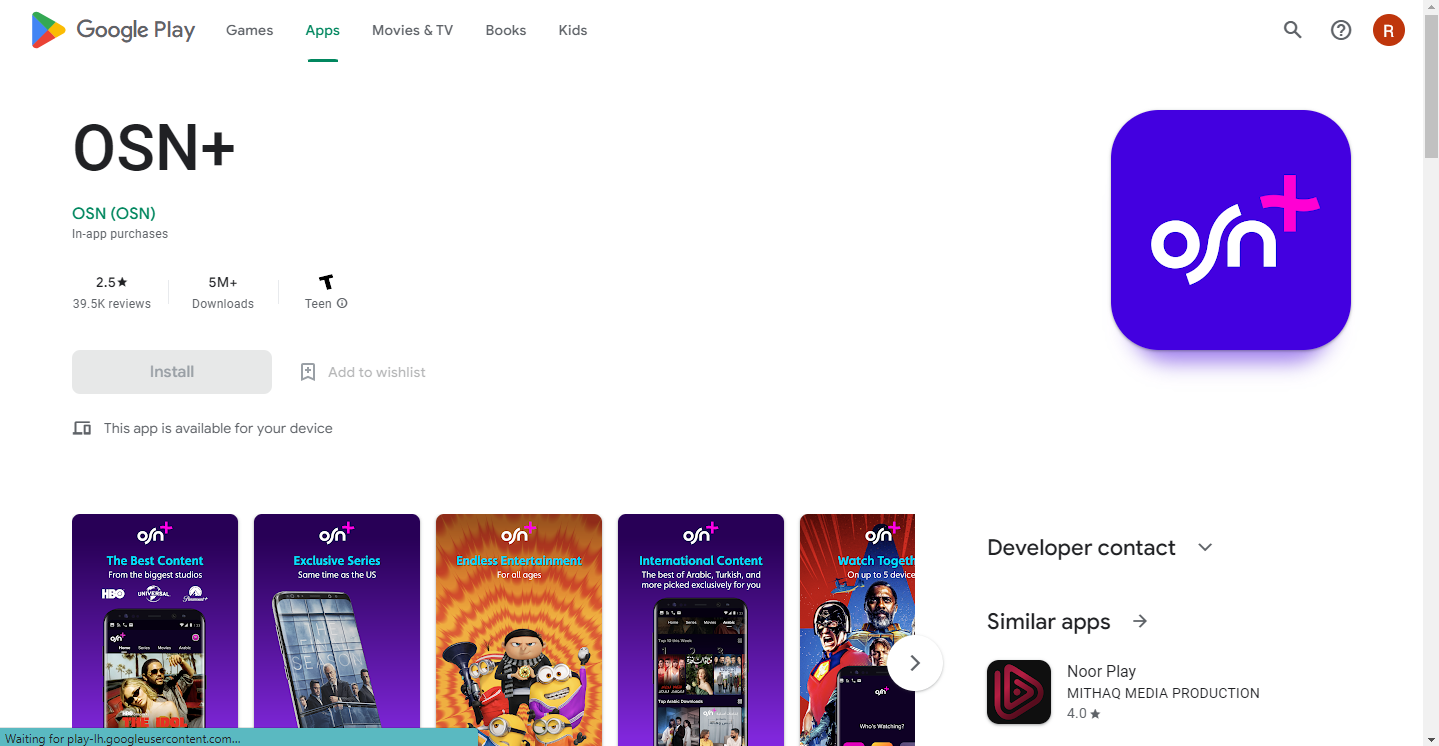Image resolution: width=1439 pixels, height=746 pixels.
Task: Click the Teen rating T icon
Action: pyautogui.click(x=326, y=282)
